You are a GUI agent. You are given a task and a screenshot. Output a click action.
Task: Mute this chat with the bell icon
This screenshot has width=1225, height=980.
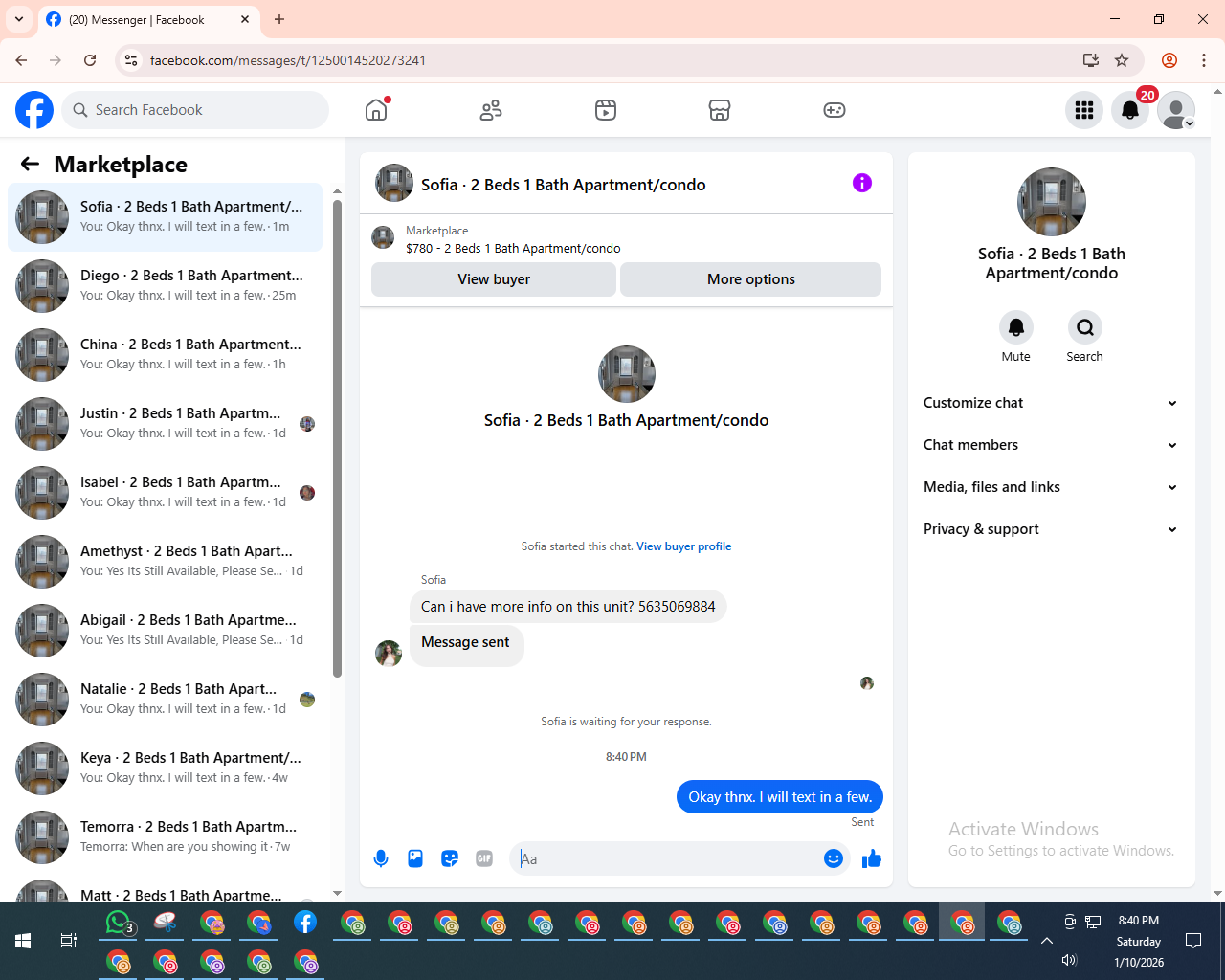coord(1016,327)
